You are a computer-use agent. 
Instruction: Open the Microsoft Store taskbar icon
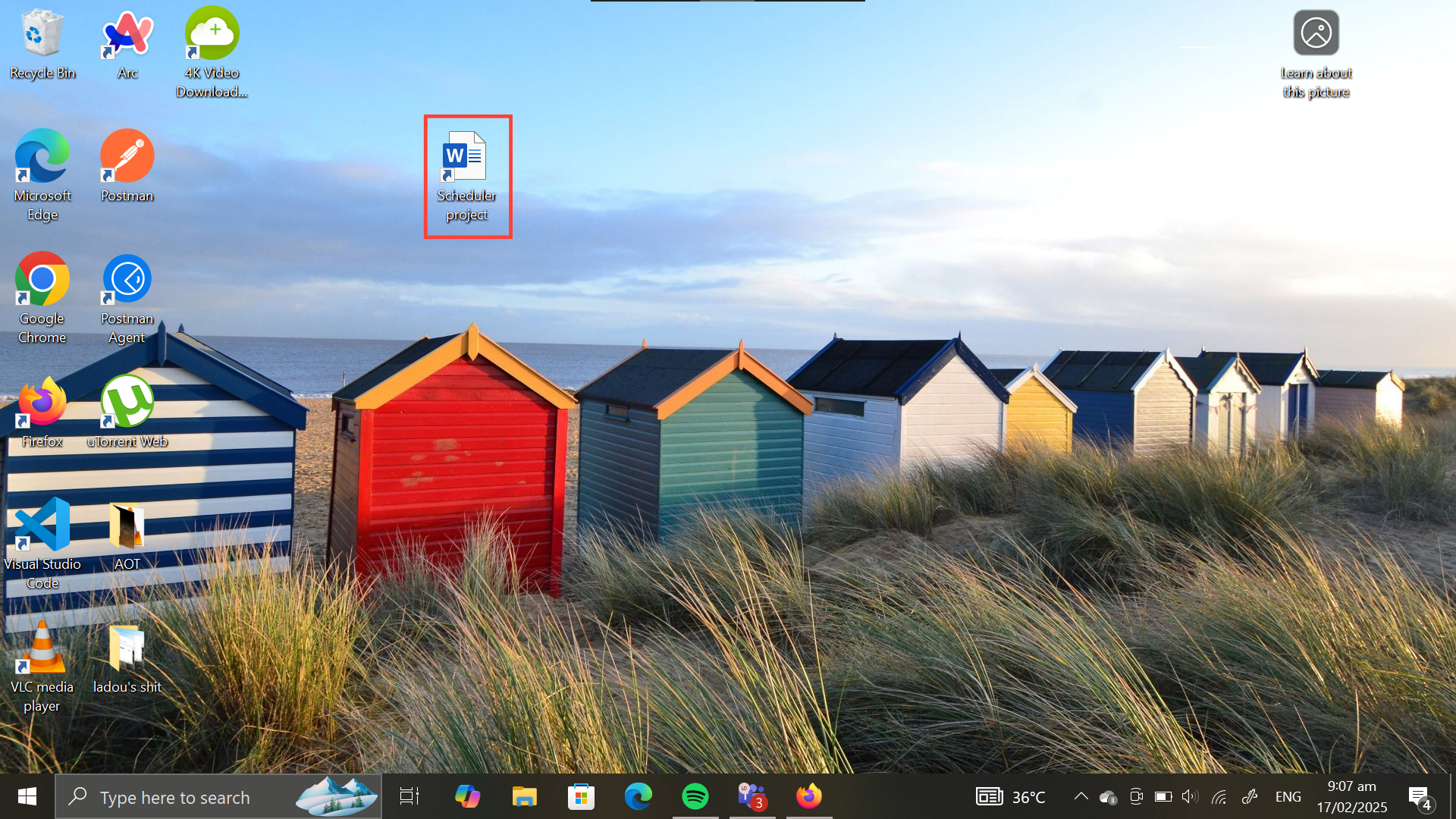pos(581,796)
